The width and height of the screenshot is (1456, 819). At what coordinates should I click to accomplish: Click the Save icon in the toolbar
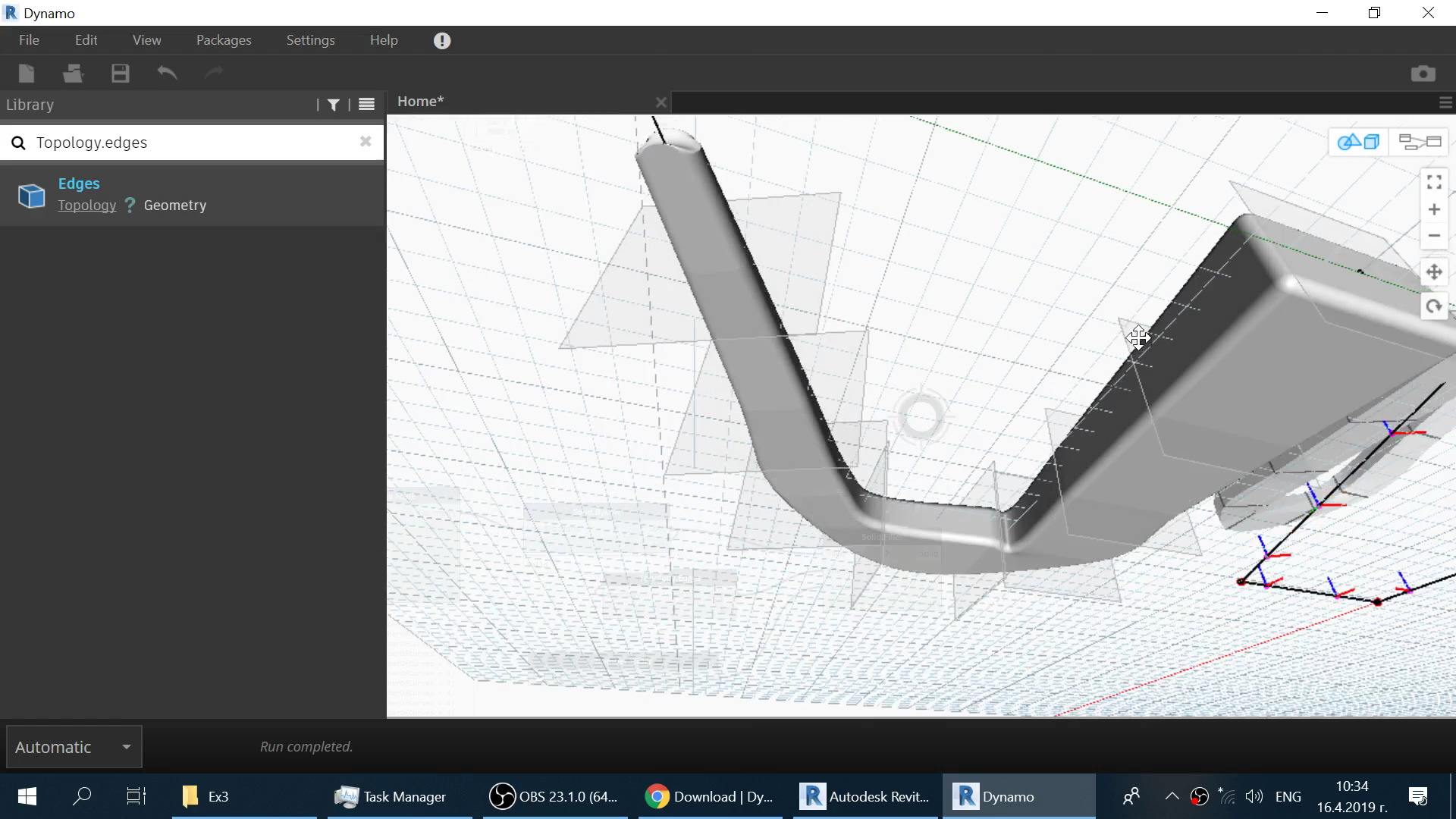[120, 73]
